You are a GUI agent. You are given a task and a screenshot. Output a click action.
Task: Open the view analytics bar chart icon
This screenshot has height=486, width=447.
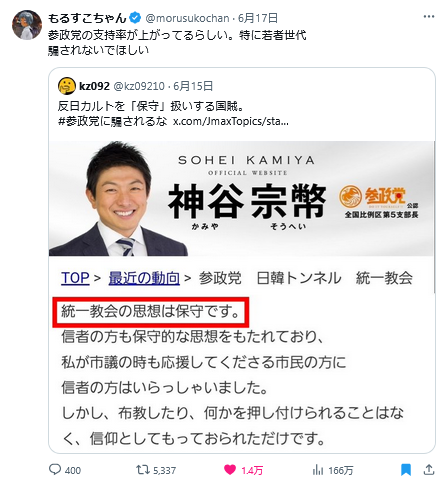click(318, 470)
